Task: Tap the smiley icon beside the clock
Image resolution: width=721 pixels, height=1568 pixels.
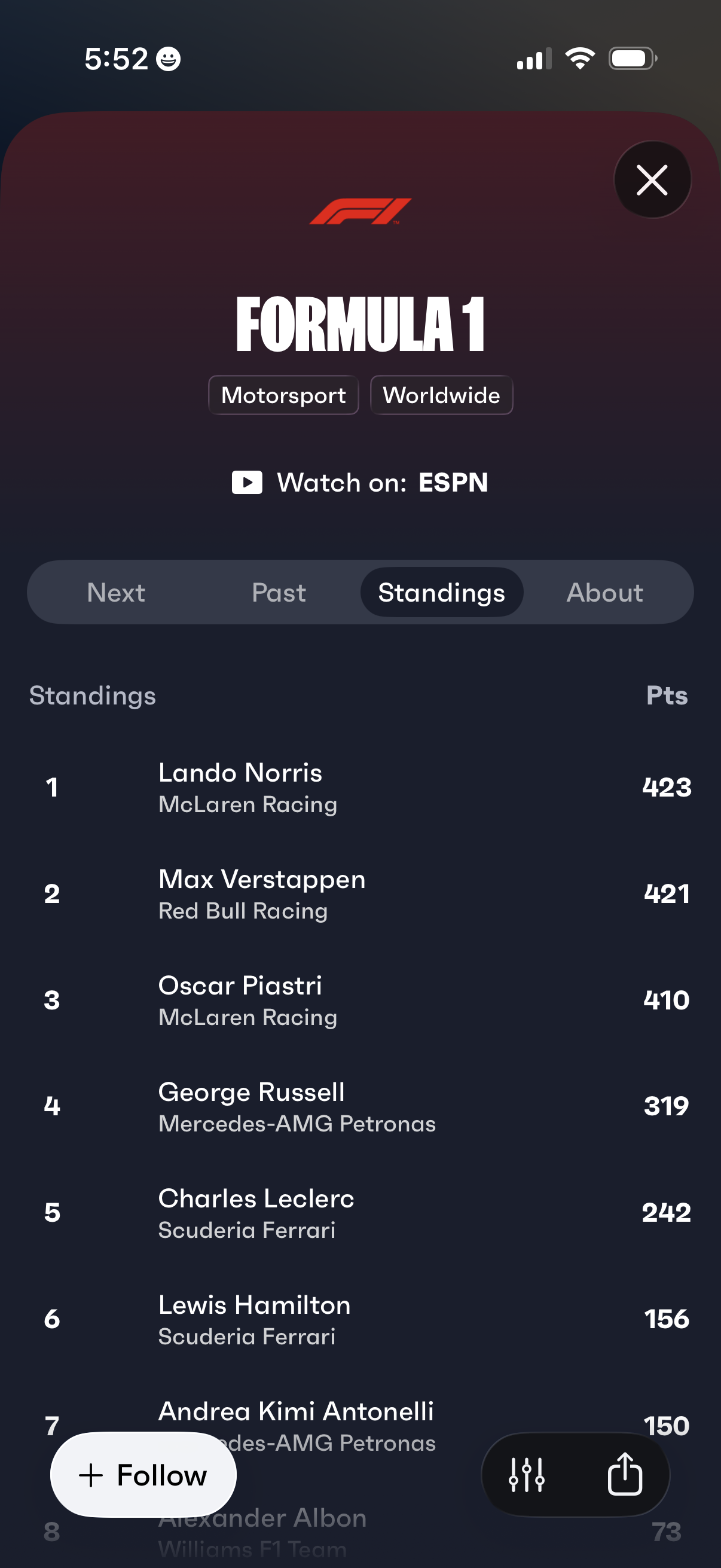Action: pos(169,60)
